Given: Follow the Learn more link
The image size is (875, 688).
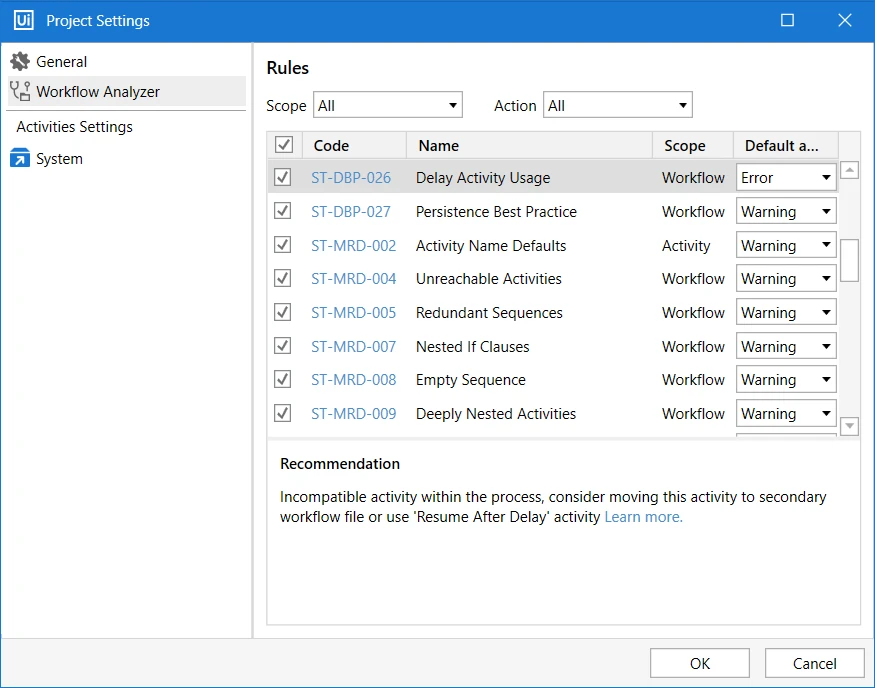Looking at the screenshot, I should 643,517.
